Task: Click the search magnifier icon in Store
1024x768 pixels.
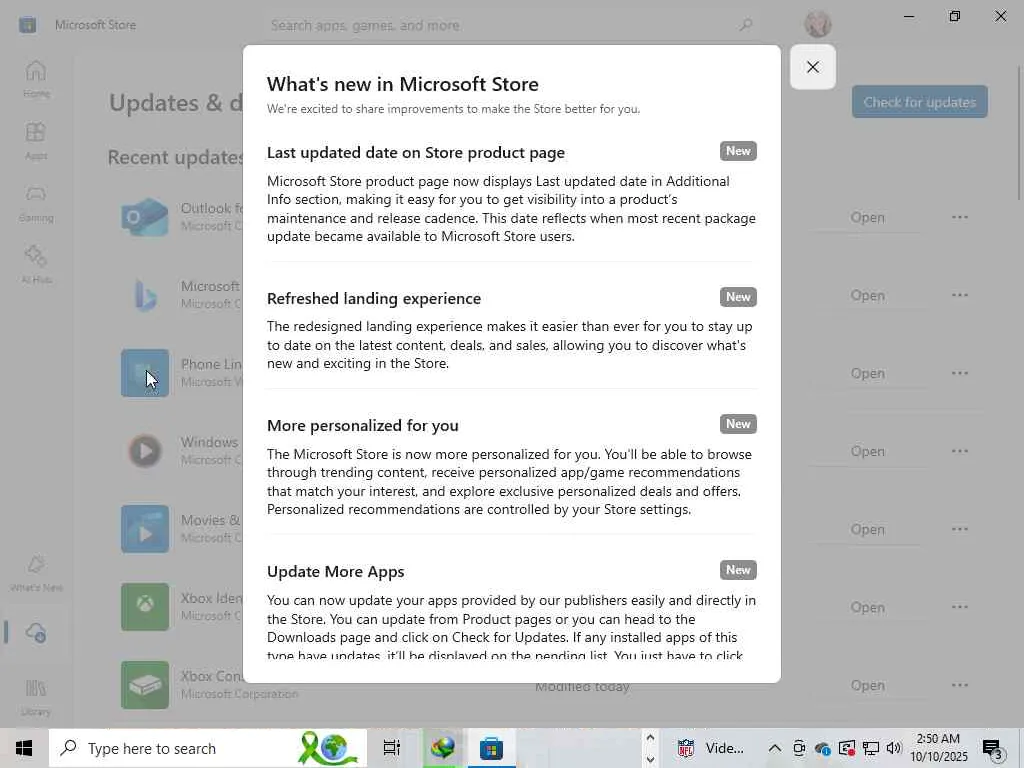Action: pyautogui.click(x=746, y=25)
